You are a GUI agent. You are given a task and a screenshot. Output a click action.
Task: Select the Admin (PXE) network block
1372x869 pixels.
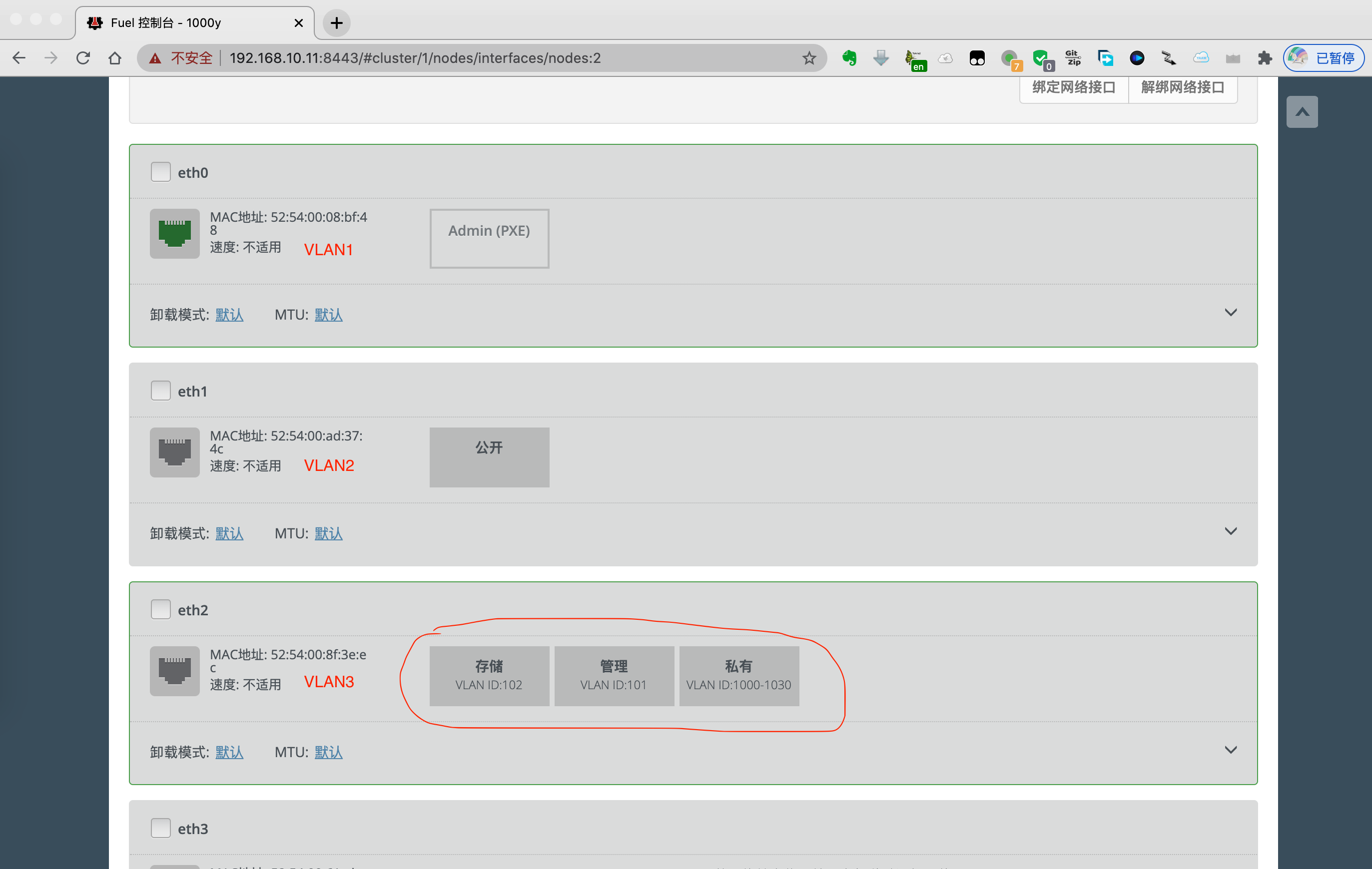tap(490, 239)
